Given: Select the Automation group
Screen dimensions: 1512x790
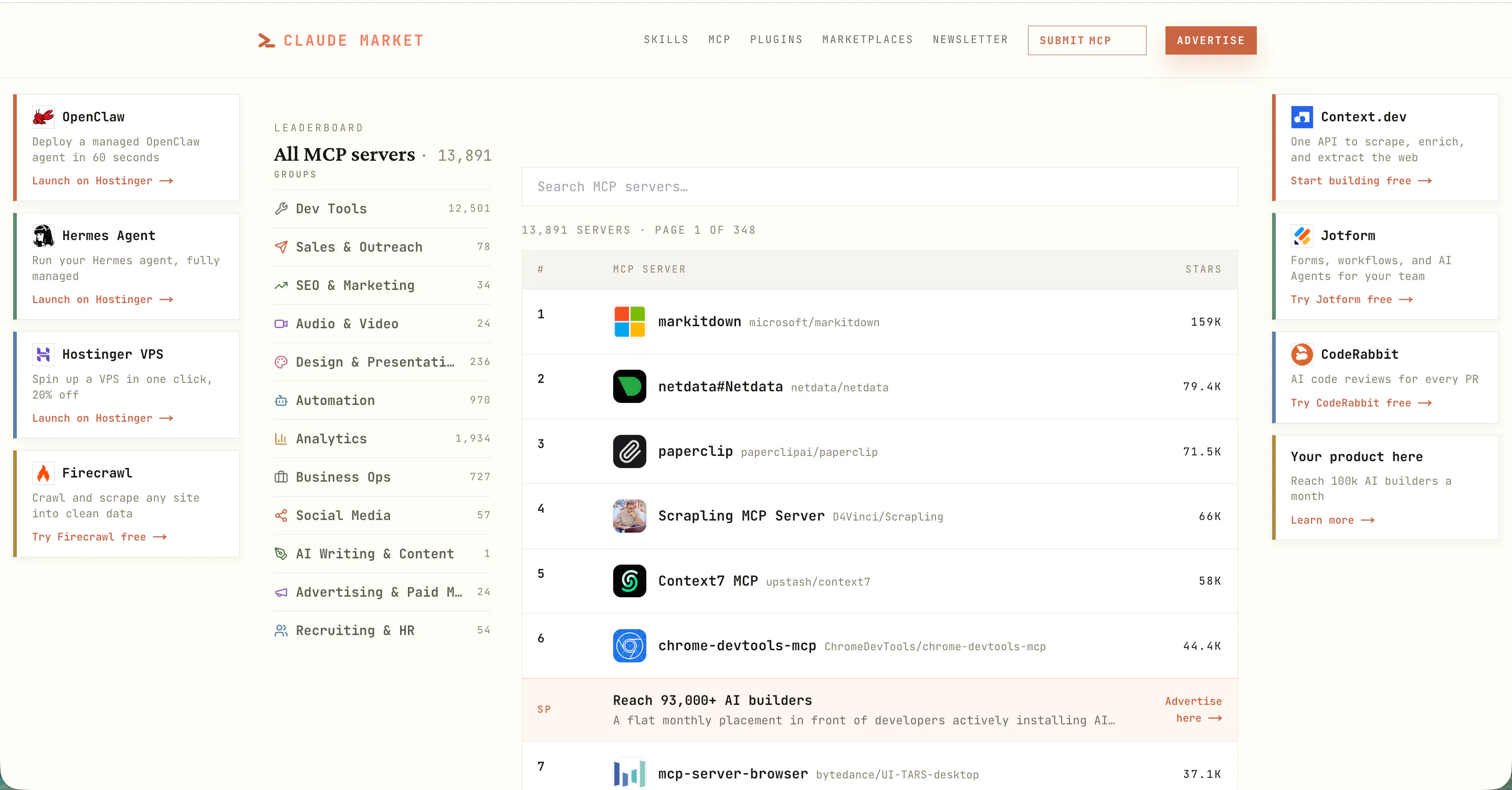Looking at the screenshot, I should [382, 401].
